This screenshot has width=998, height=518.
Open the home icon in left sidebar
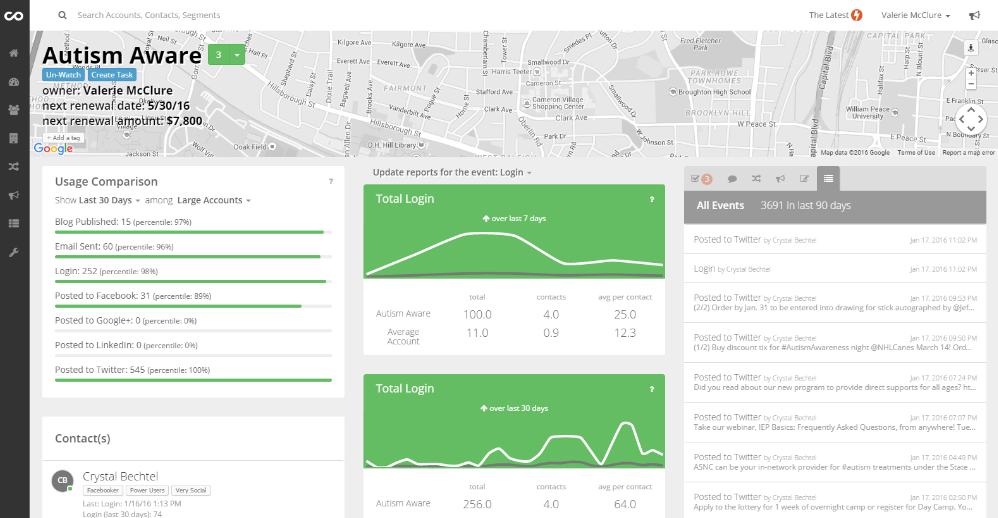(13, 53)
